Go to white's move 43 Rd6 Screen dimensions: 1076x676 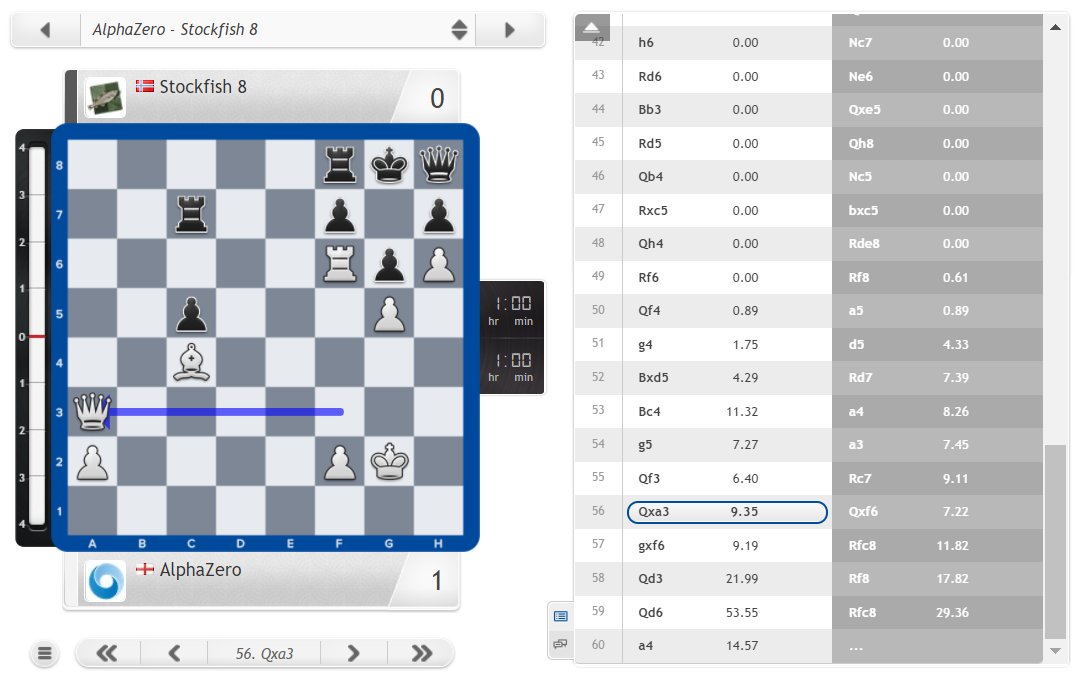[x=727, y=76]
